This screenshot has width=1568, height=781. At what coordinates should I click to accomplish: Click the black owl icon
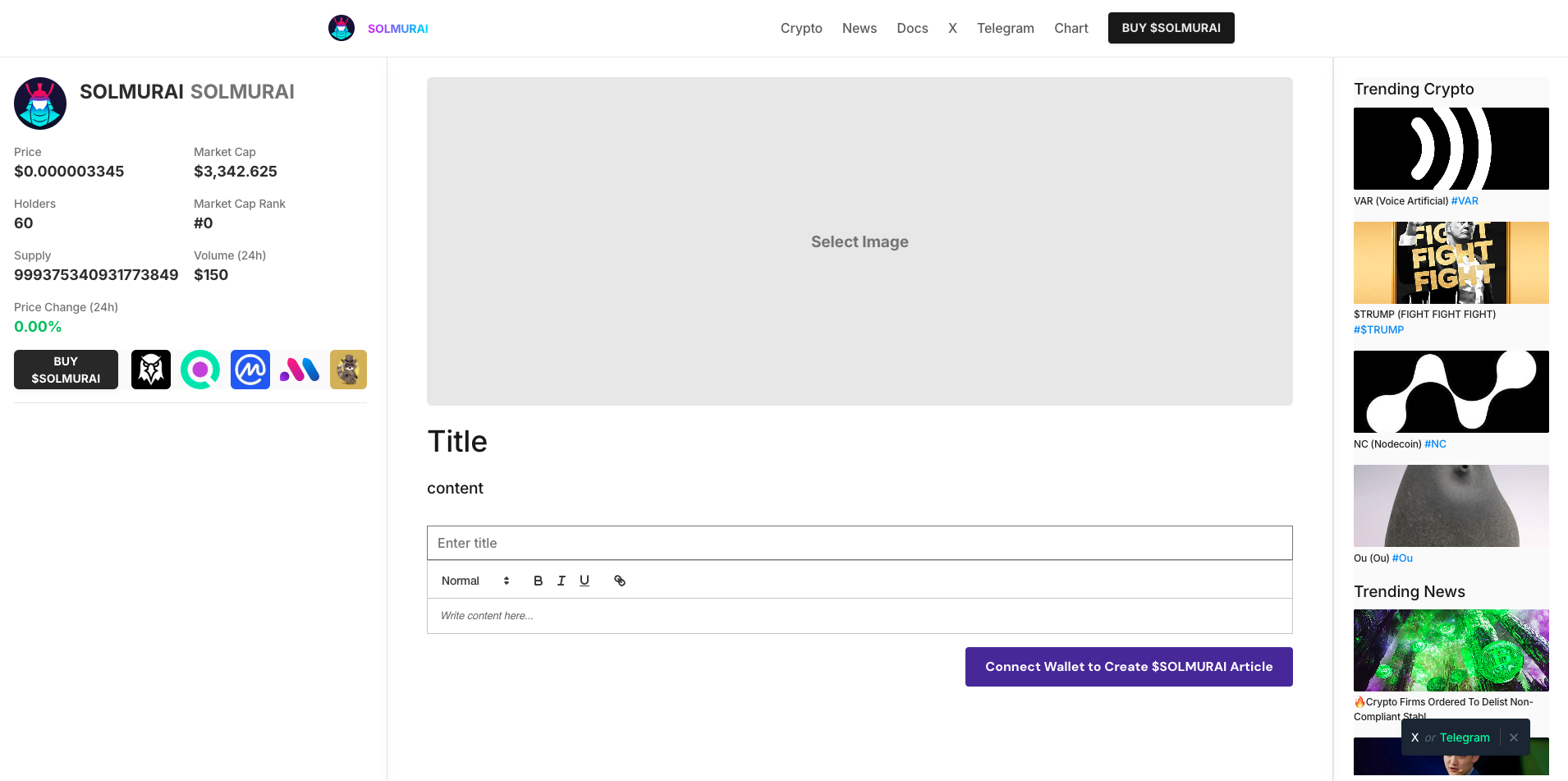tap(151, 370)
